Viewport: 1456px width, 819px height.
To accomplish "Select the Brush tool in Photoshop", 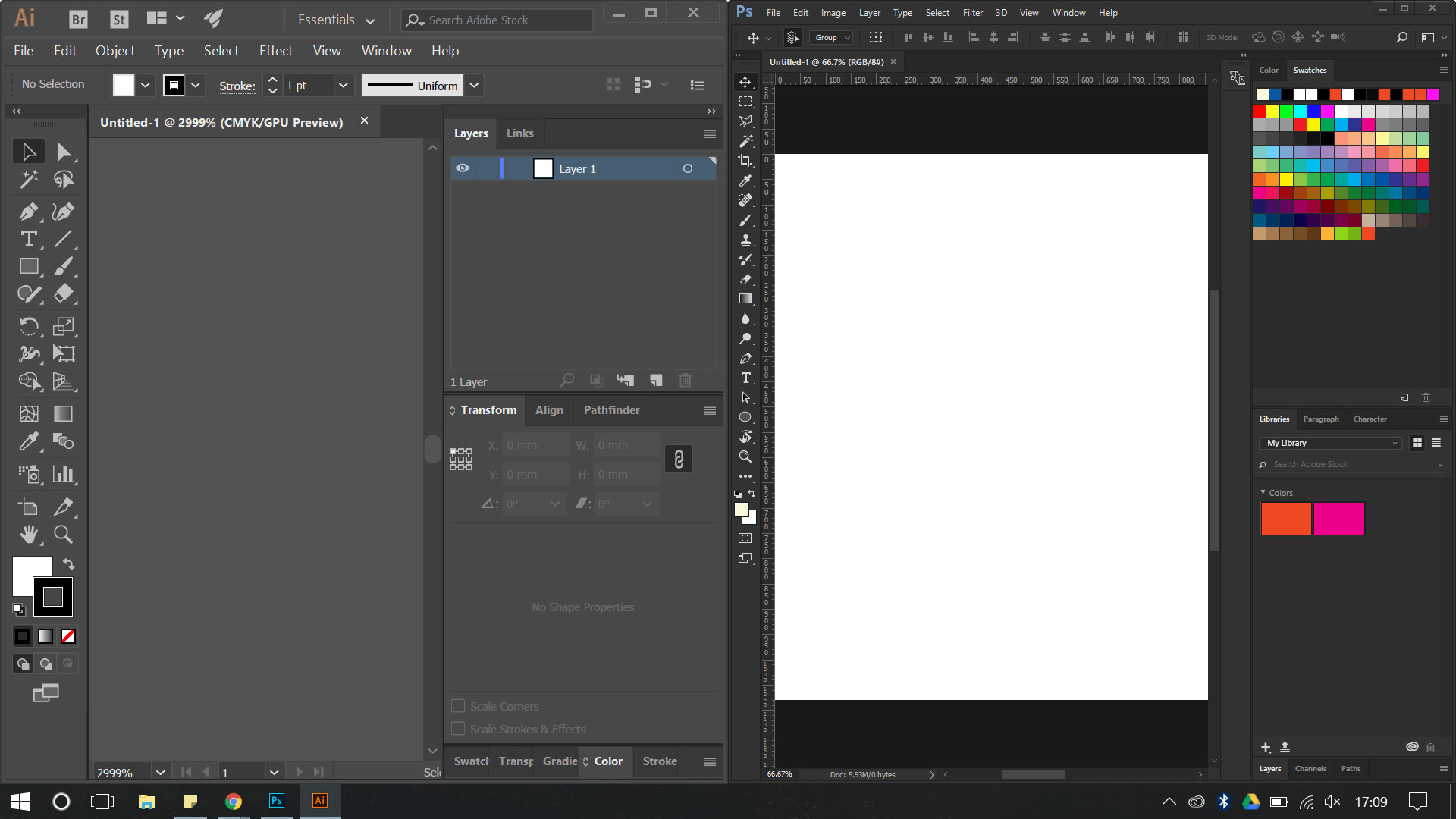I will (x=745, y=220).
